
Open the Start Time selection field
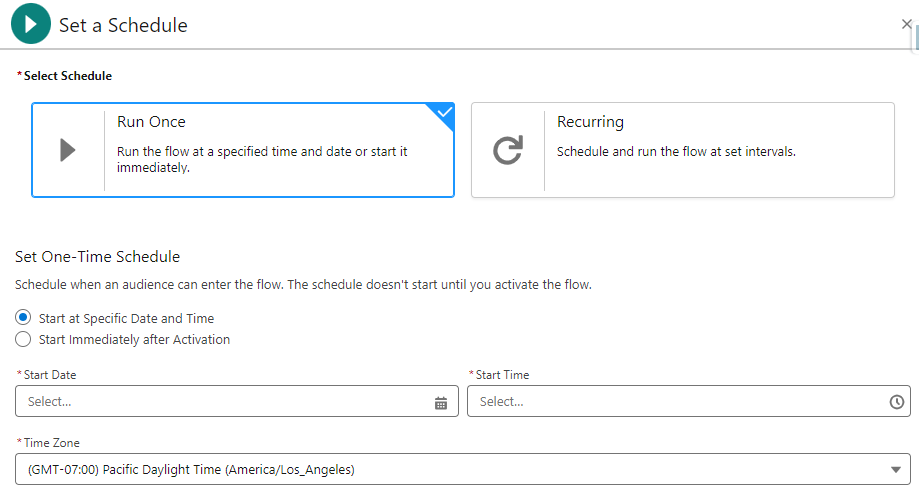(689, 401)
